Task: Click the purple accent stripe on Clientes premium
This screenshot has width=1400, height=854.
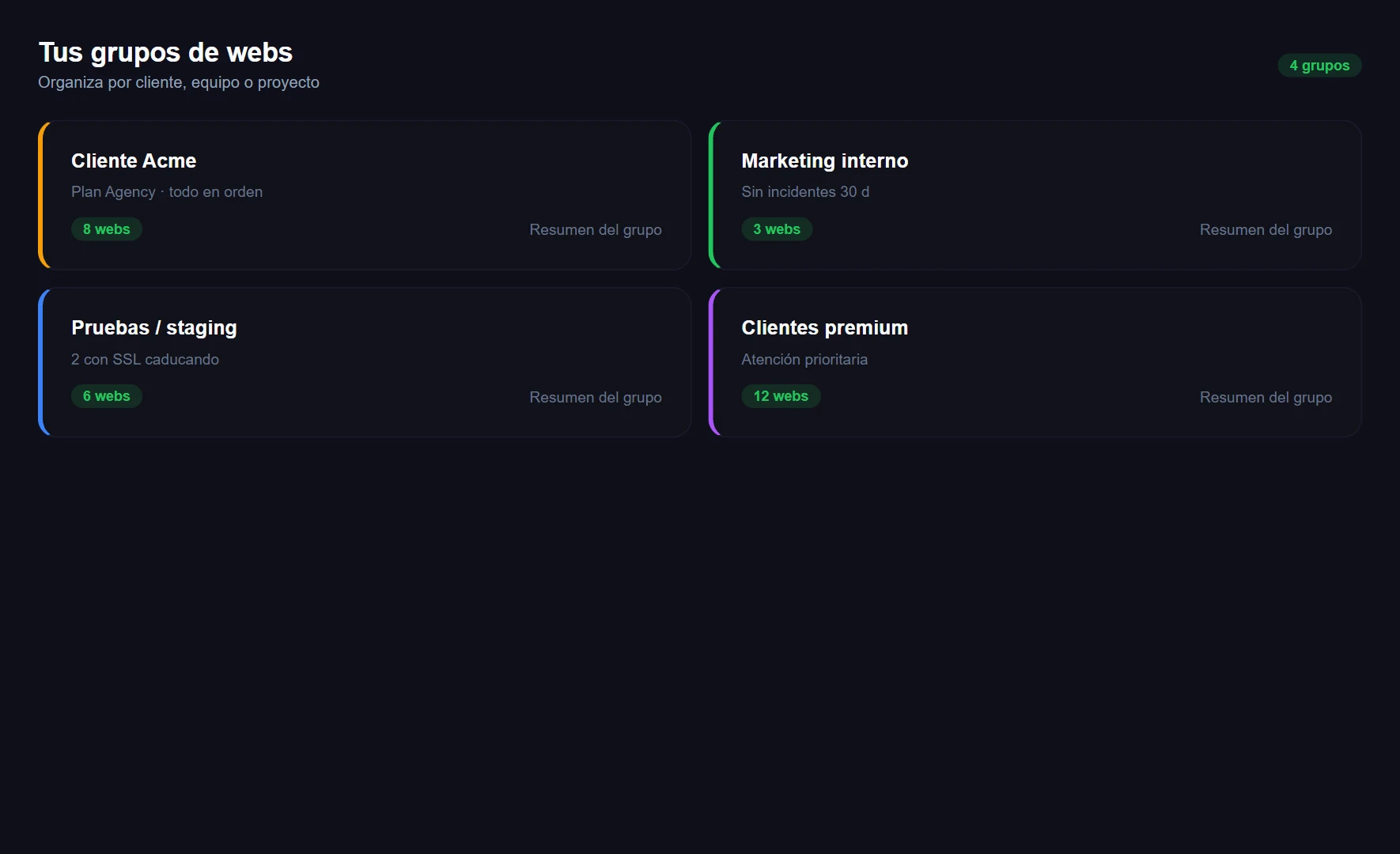Action: point(711,362)
